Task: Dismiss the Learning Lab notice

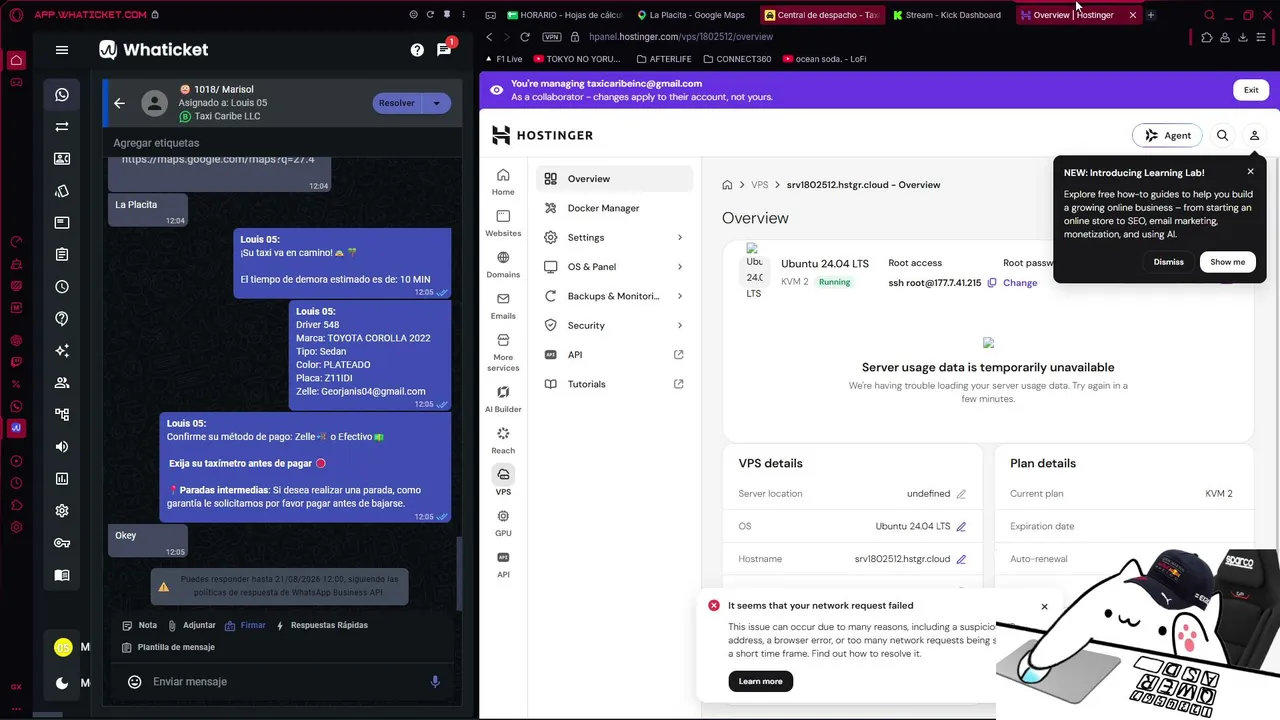Action: pos(1168,262)
